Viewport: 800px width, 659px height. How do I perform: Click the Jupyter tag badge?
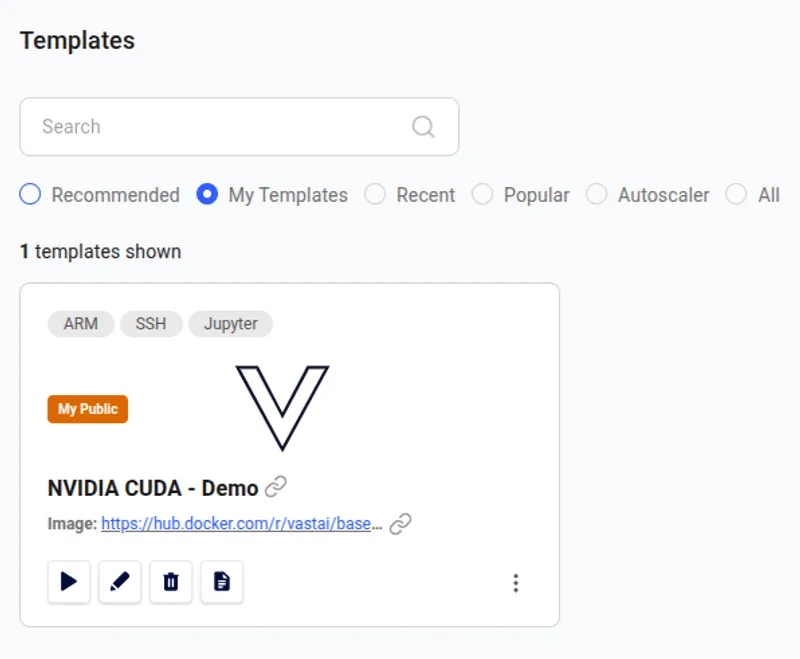pos(230,324)
